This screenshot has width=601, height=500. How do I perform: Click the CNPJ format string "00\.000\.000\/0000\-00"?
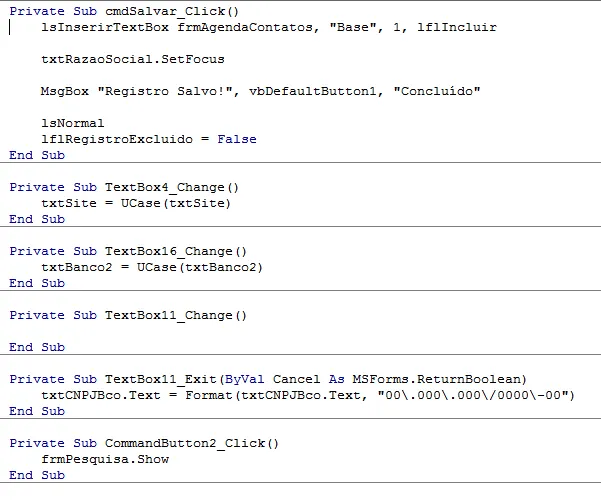click(x=473, y=395)
